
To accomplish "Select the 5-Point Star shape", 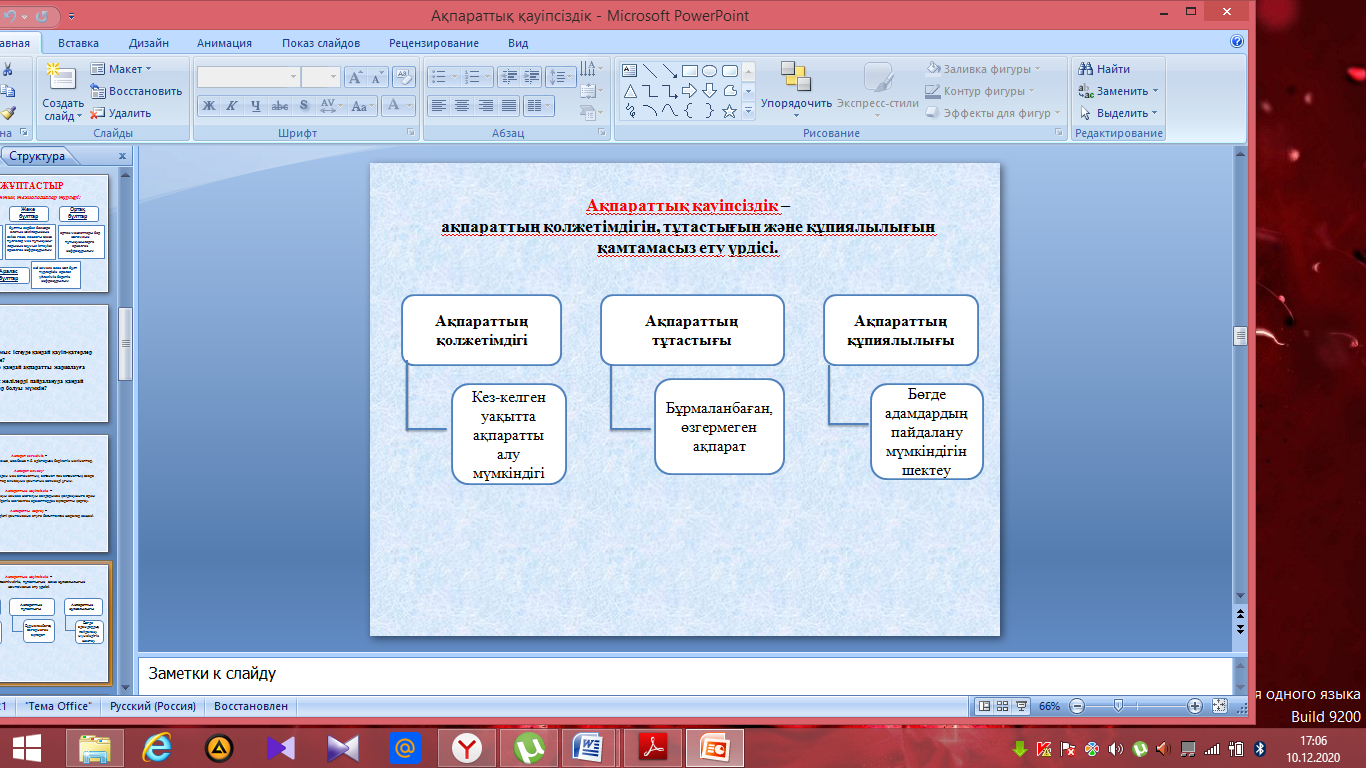I will 730,111.
